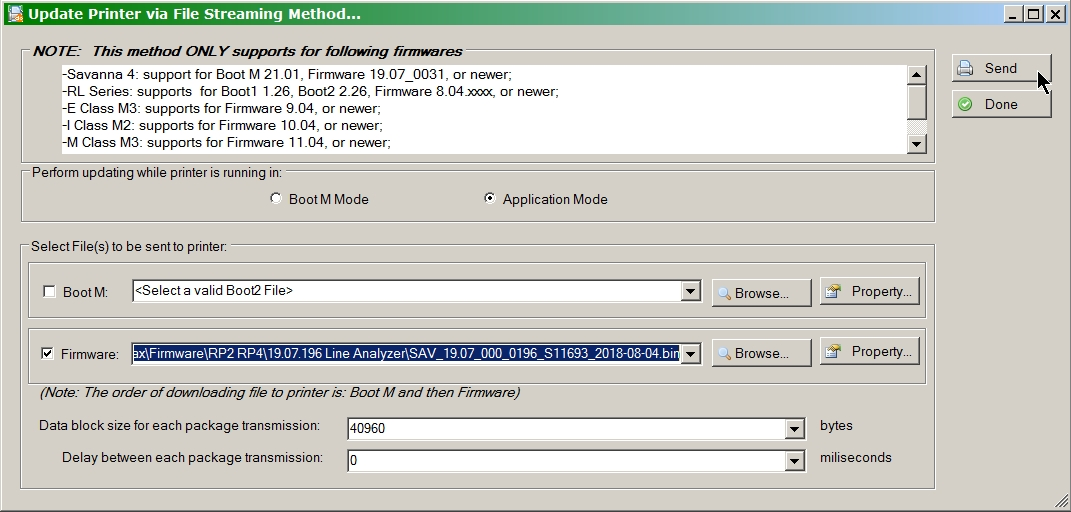Click the property icon in the Boot M row
The height and width of the screenshot is (512, 1071).
(x=833, y=291)
